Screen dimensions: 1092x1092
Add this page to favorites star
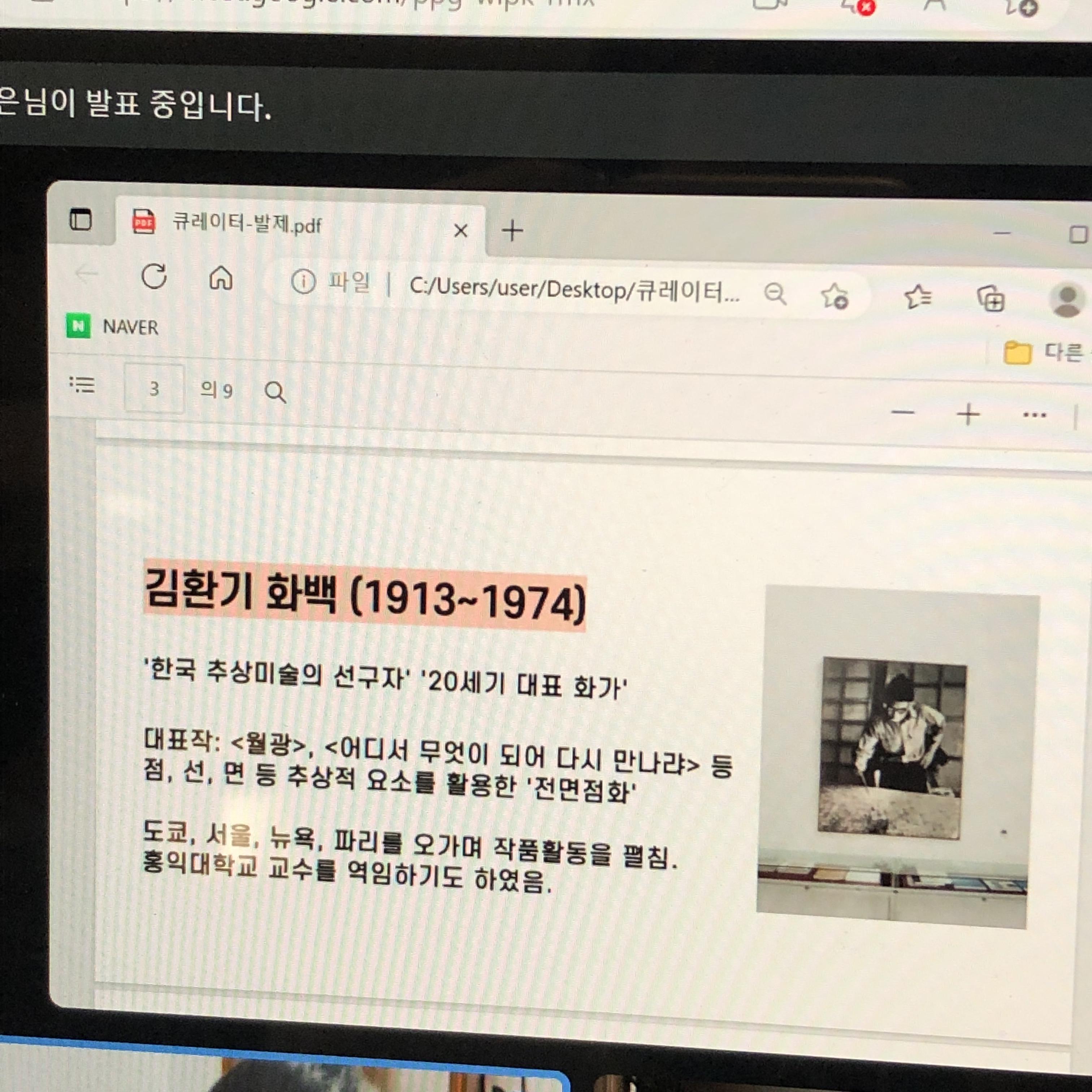coord(835,296)
